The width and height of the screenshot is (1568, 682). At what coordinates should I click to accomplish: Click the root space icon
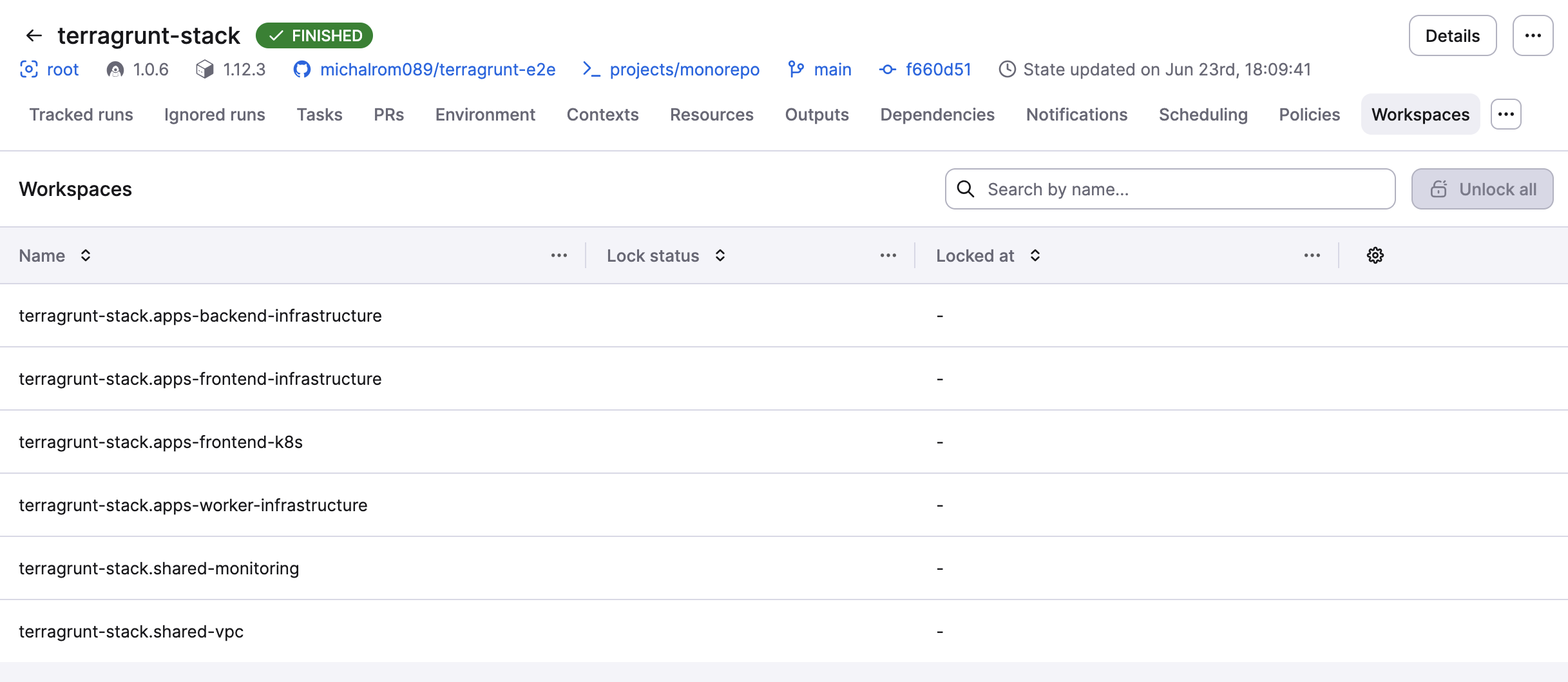point(29,70)
